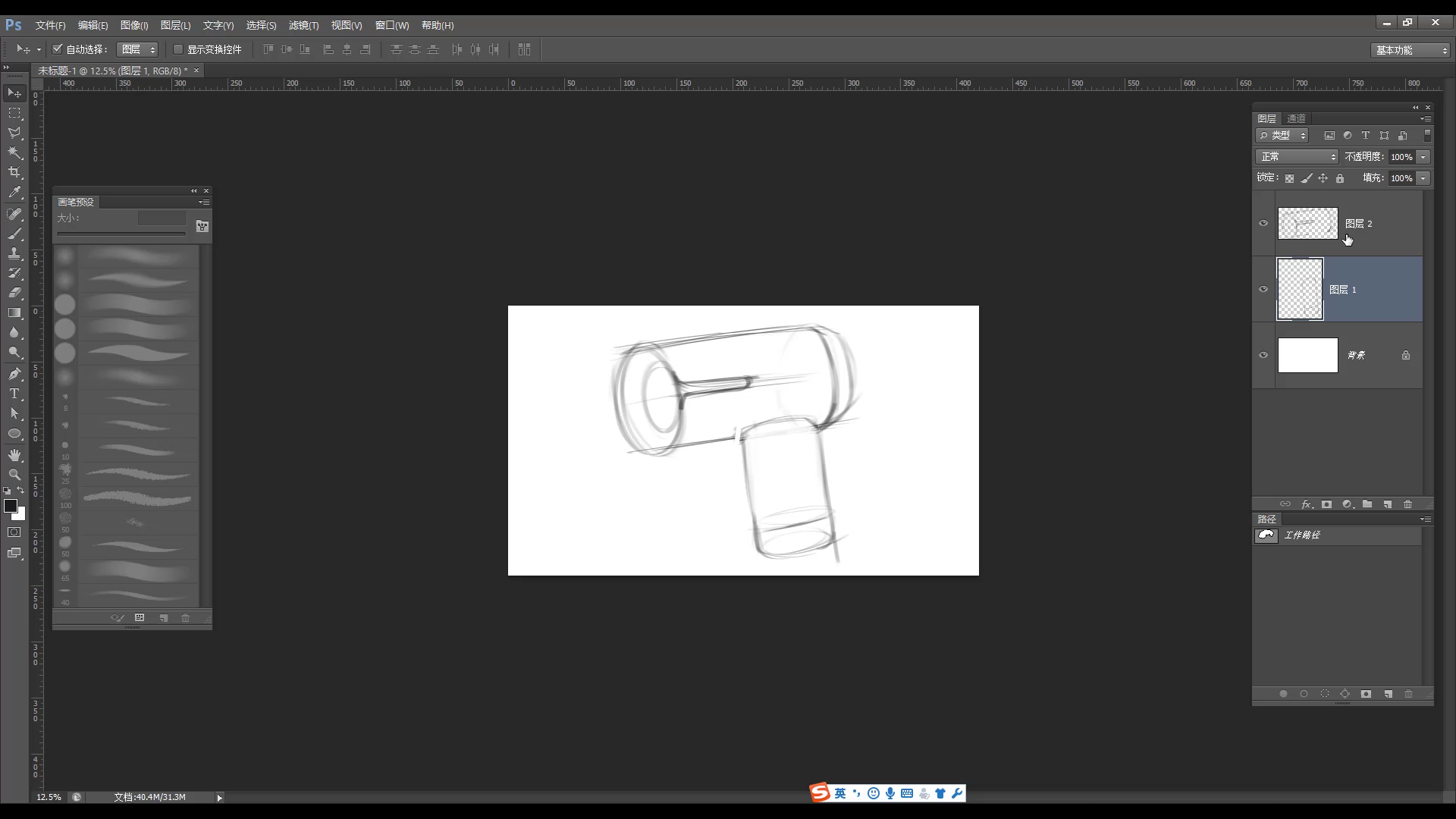Select the Horizontal Type tool
This screenshot has width=1456, height=819.
[14, 394]
